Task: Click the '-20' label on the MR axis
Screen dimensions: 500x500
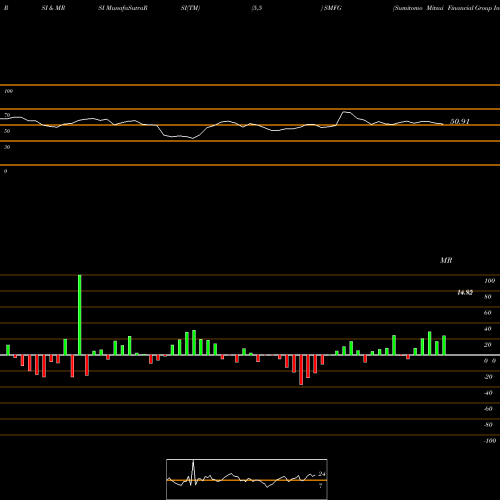Action: [488, 377]
